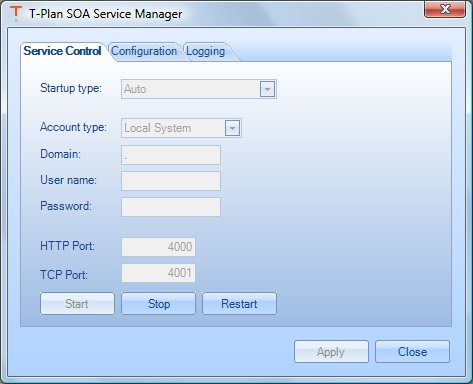Expand the Account type dropdown arrow

232,128
